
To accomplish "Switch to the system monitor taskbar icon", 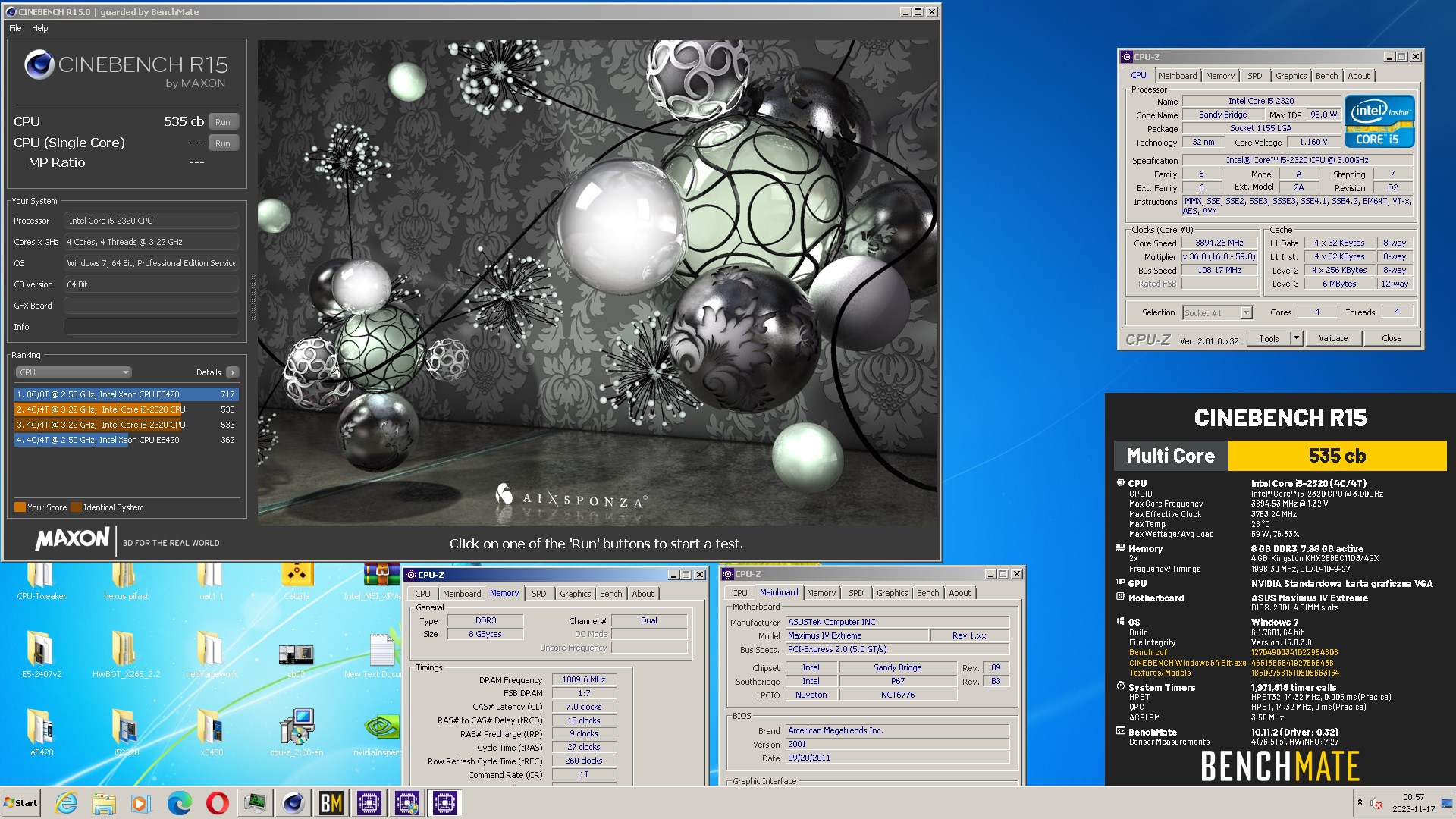I will coord(255,803).
